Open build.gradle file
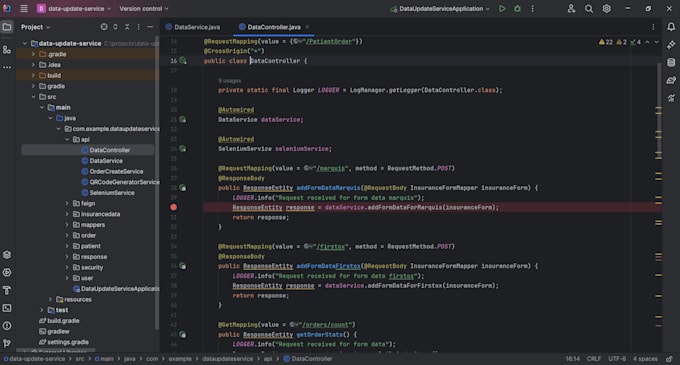Screen dimensions: 680x365 click(63, 321)
